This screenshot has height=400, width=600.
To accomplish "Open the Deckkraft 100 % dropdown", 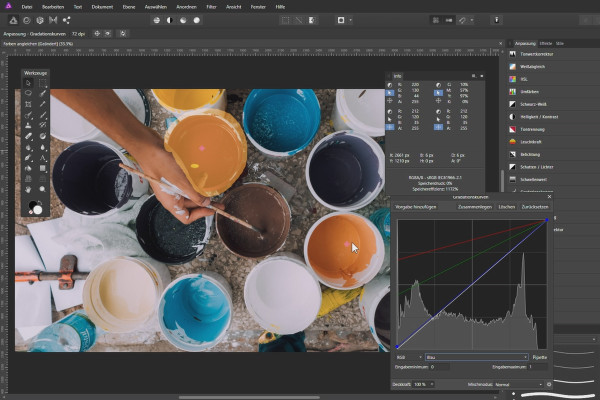I will click(x=423, y=384).
